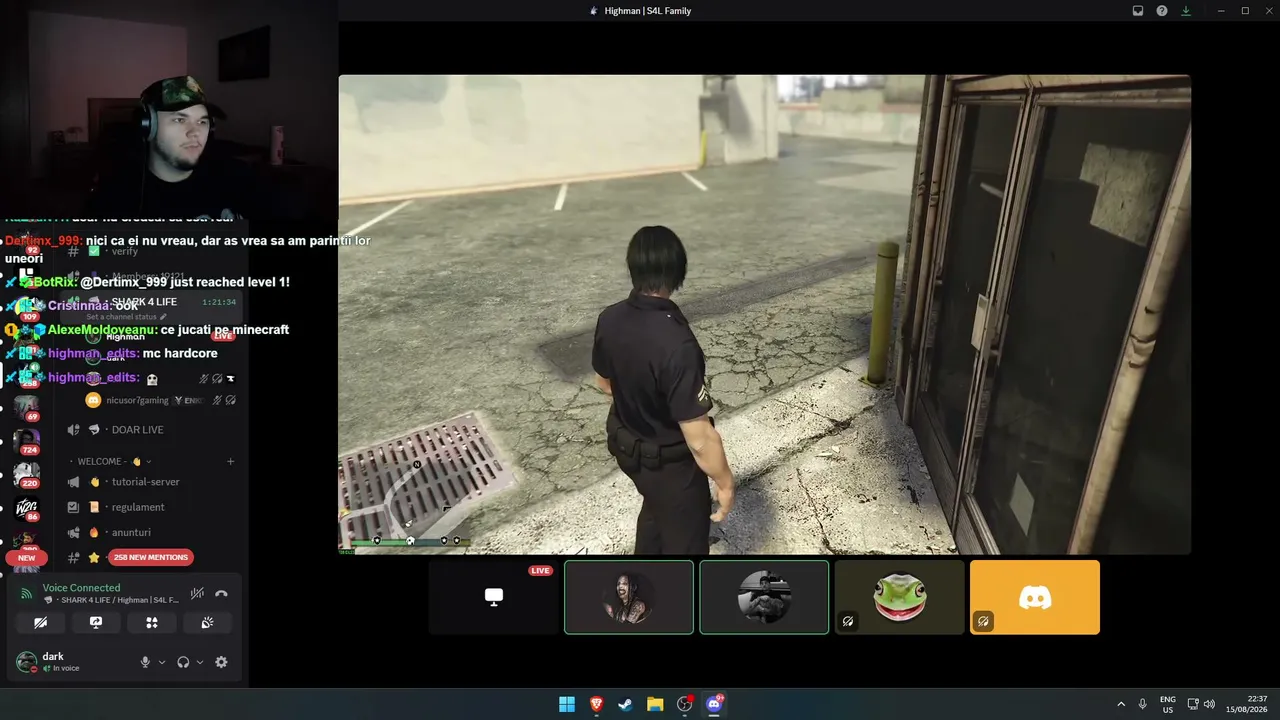Screen dimensions: 1280x720
Task: Create a channel in WELCOME category
Action: tap(230, 461)
